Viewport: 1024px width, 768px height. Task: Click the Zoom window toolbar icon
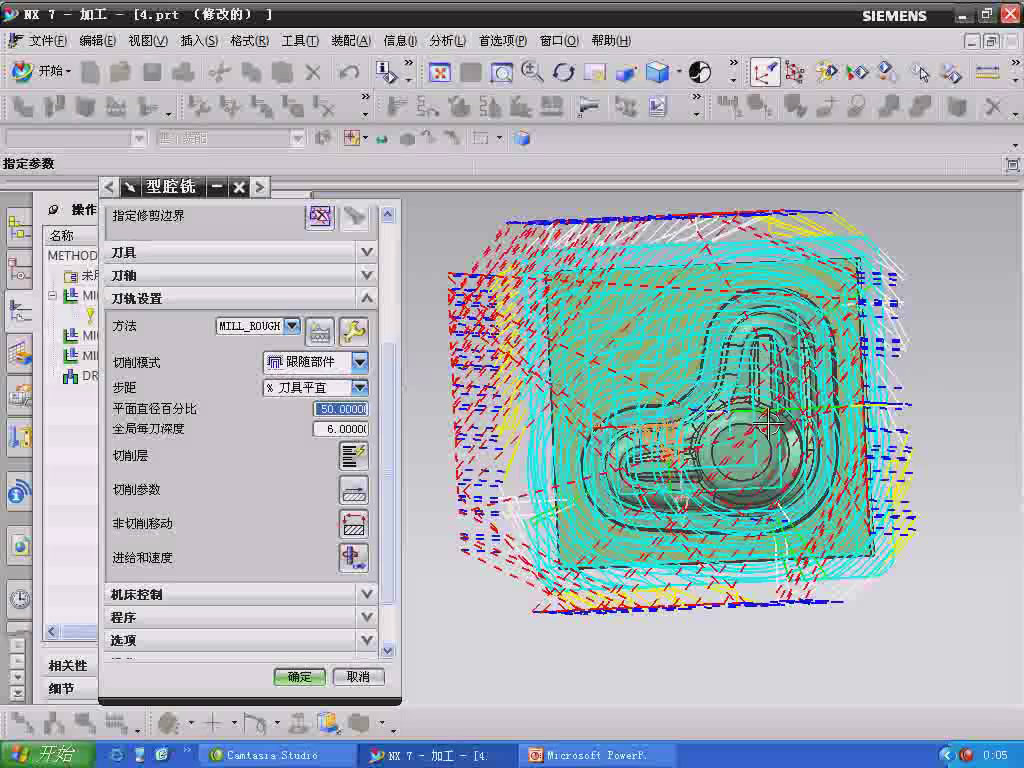(x=501, y=72)
